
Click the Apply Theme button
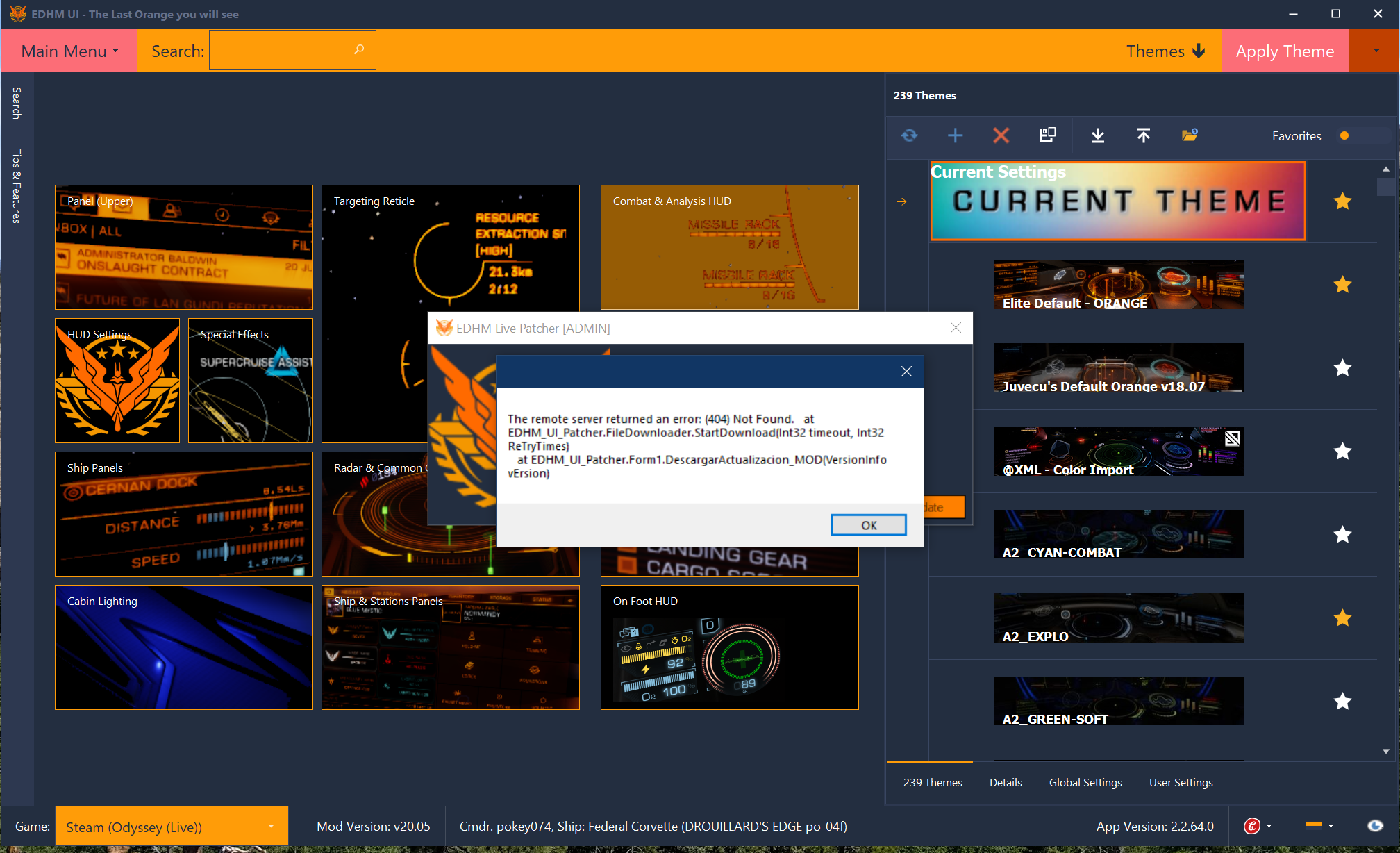pos(1285,51)
